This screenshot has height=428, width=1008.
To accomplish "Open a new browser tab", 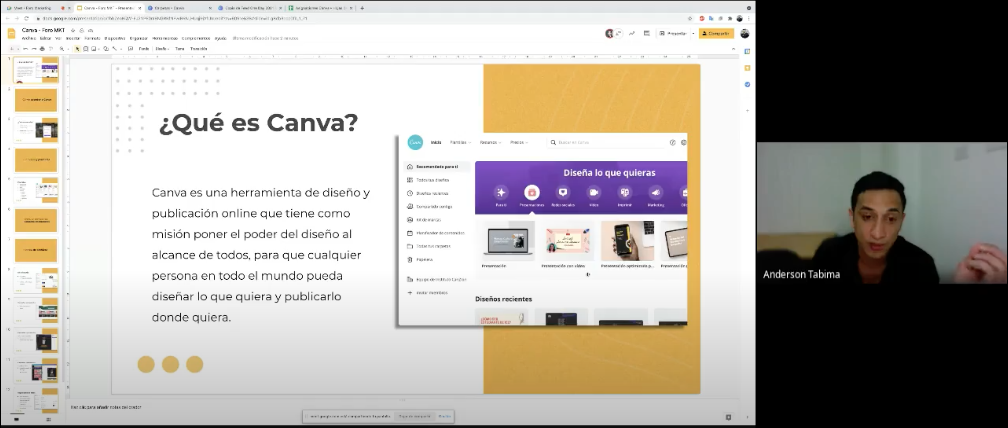I will point(362,7).
